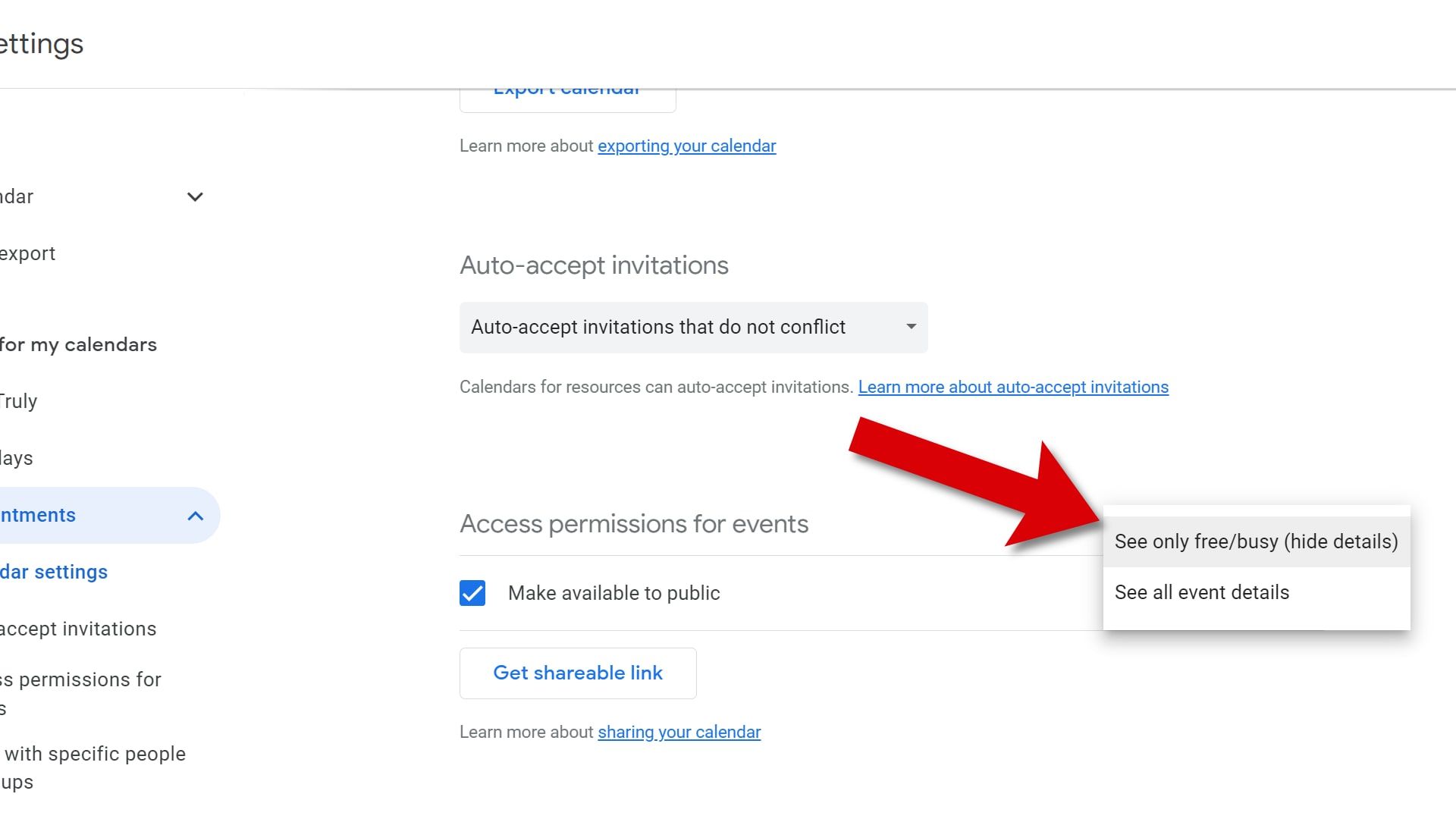The width and height of the screenshot is (1456, 819).
Task: Click Get shareable link button
Action: [x=578, y=672]
